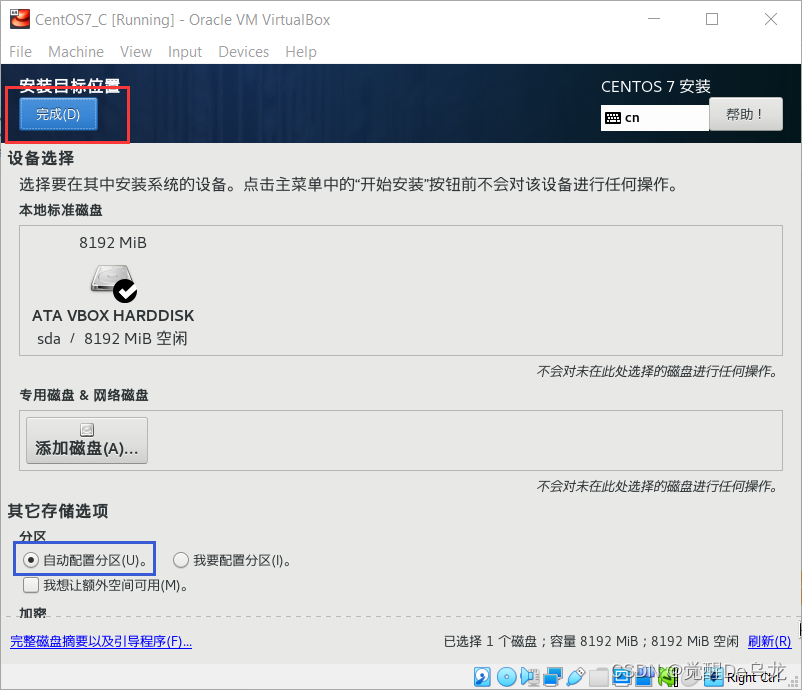Click the USB devices icon in status bar
Screen dimensions: 802x690
click(x=575, y=677)
